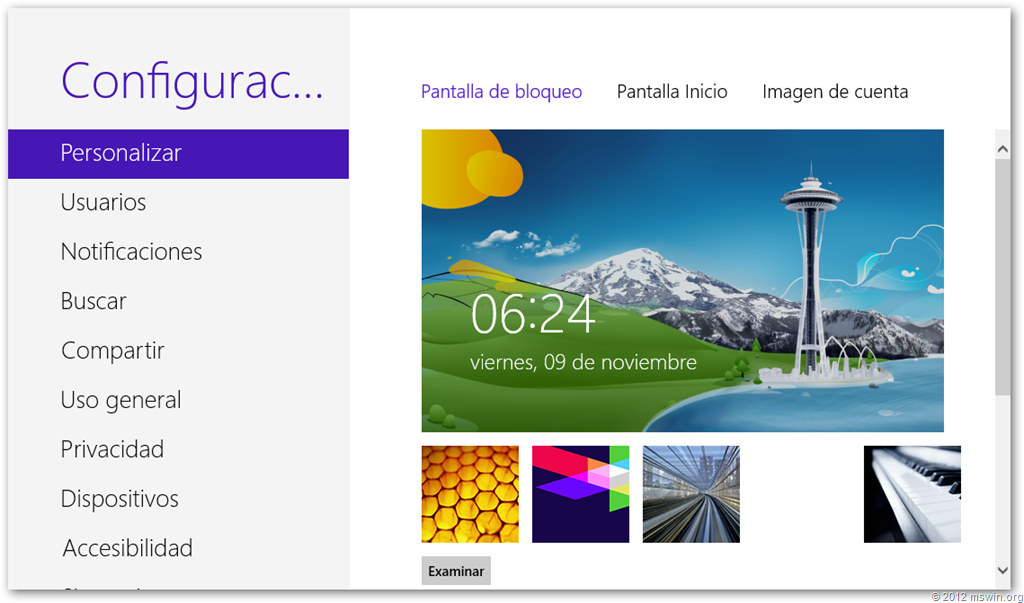
Task: Open the Imagen de cuenta tab
Action: 835,92
